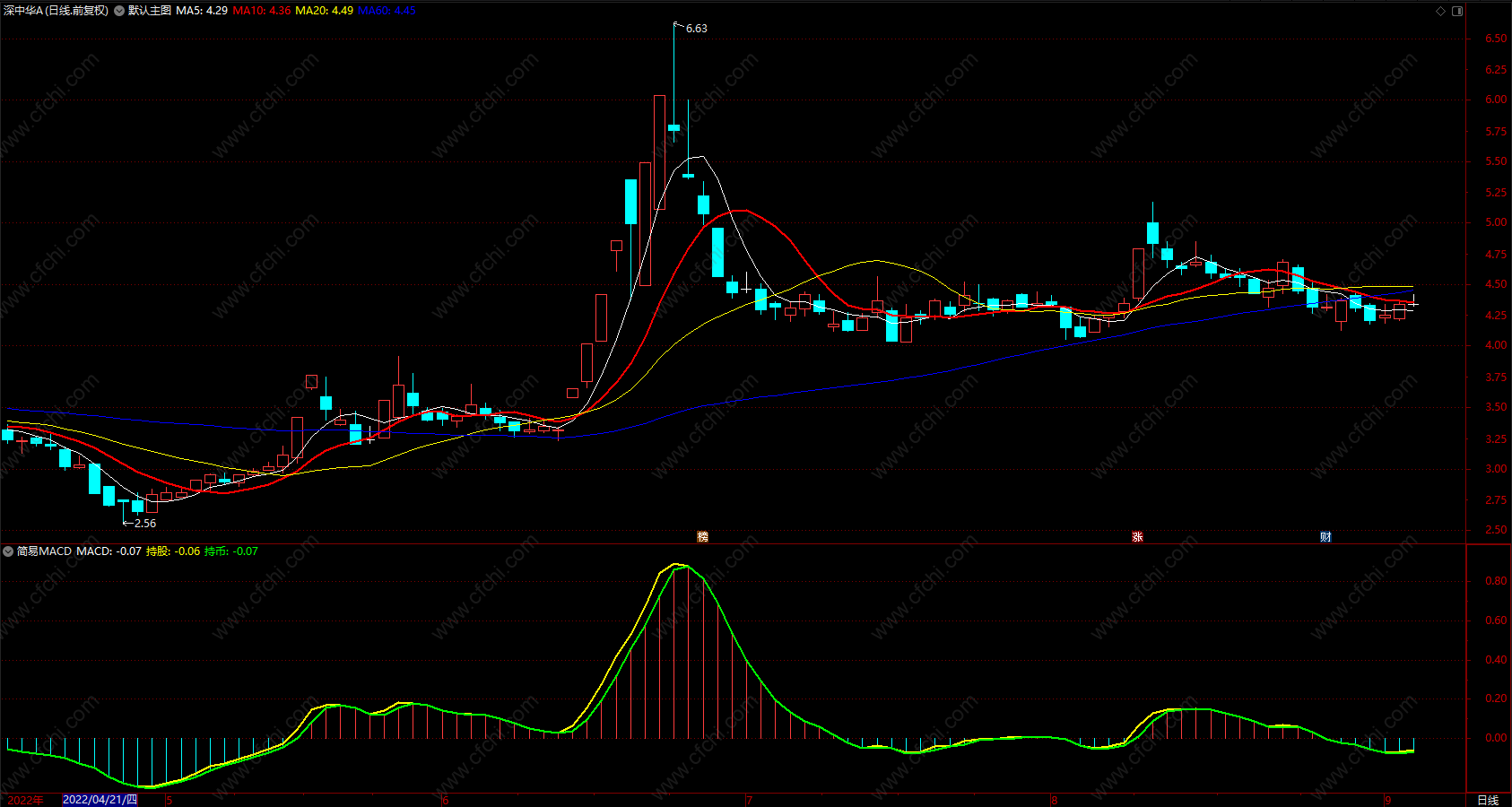This screenshot has height=807, width=1512.
Task: Toggle the side panel layout icon
Action: (x=1457, y=11)
